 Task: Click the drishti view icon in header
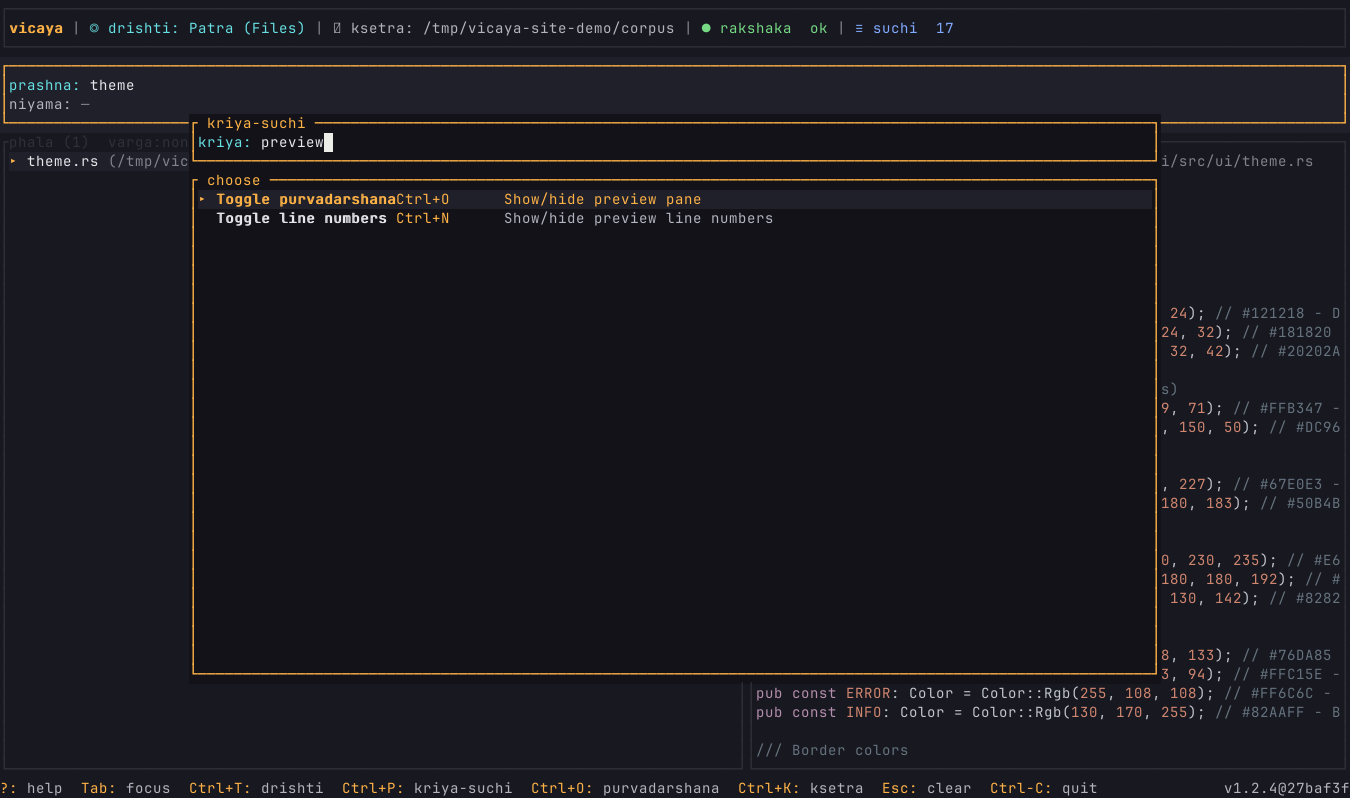point(94,28)
